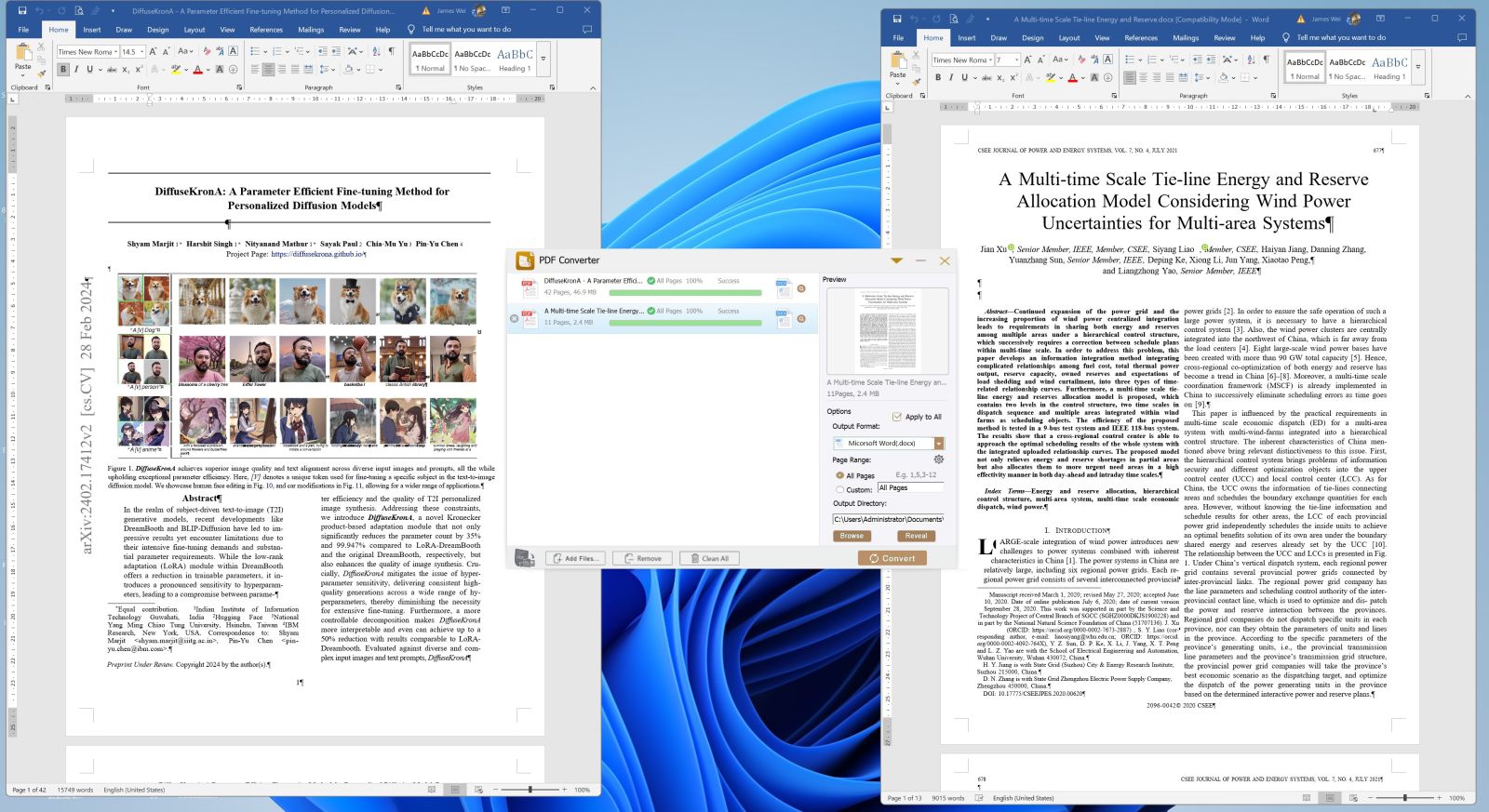Click Read Mode view in DiffuseKronA status bar
The width and height of the screenshot is (1489, 812).
pyautogui.click(x=432, y=790)
